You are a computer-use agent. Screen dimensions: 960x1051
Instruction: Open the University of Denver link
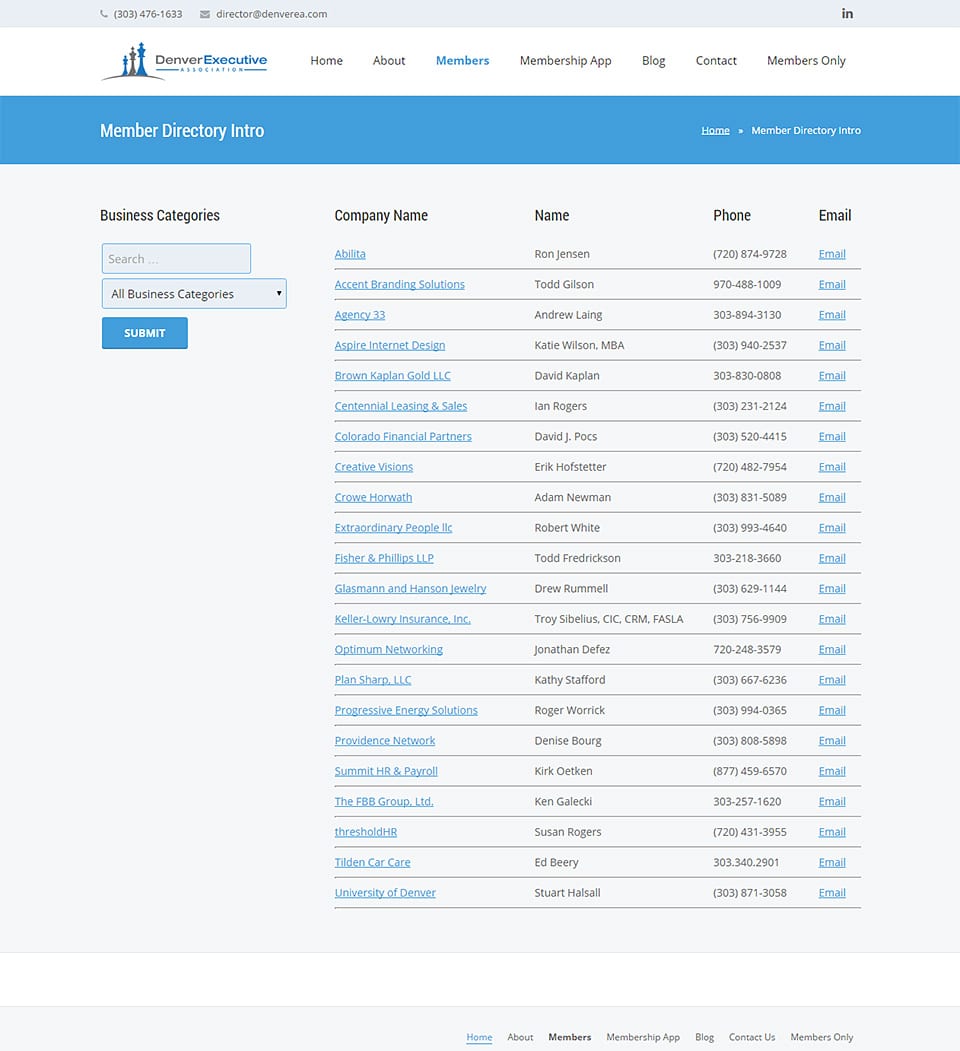tap(385, 893)
